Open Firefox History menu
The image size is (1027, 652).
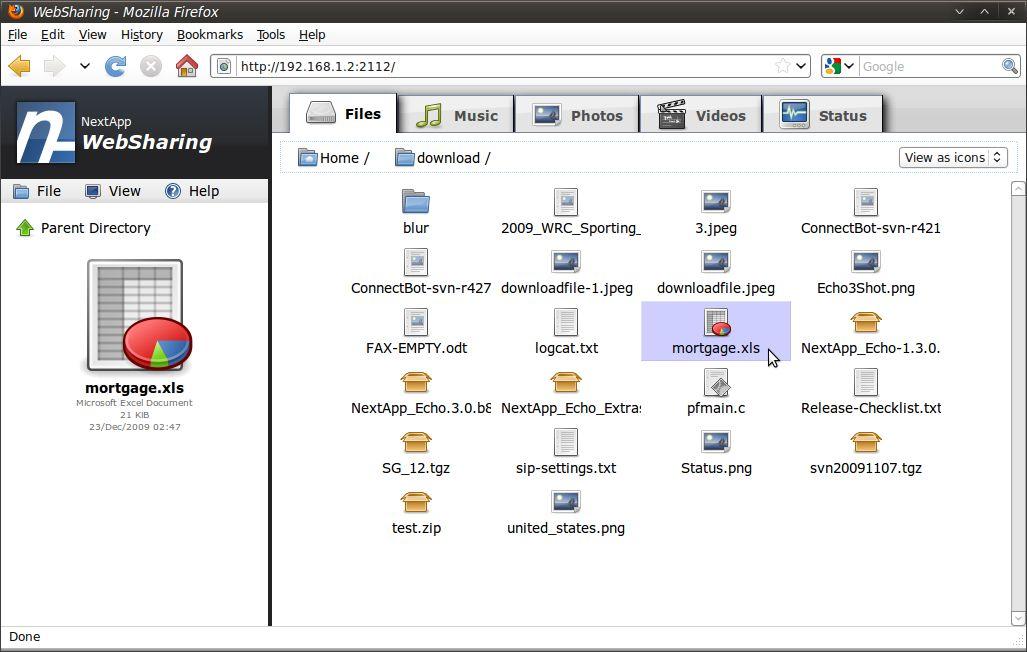point(141,35)
